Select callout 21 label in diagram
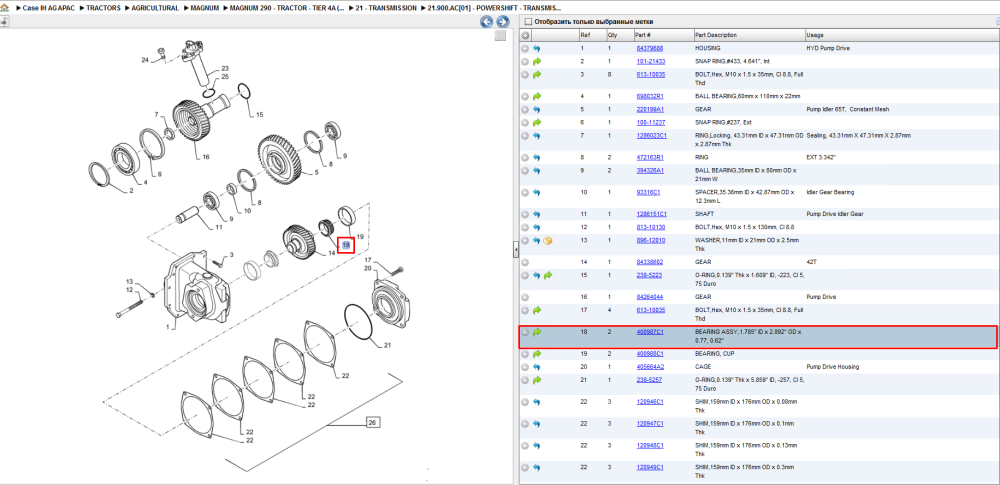 click(x=387, y=345)
